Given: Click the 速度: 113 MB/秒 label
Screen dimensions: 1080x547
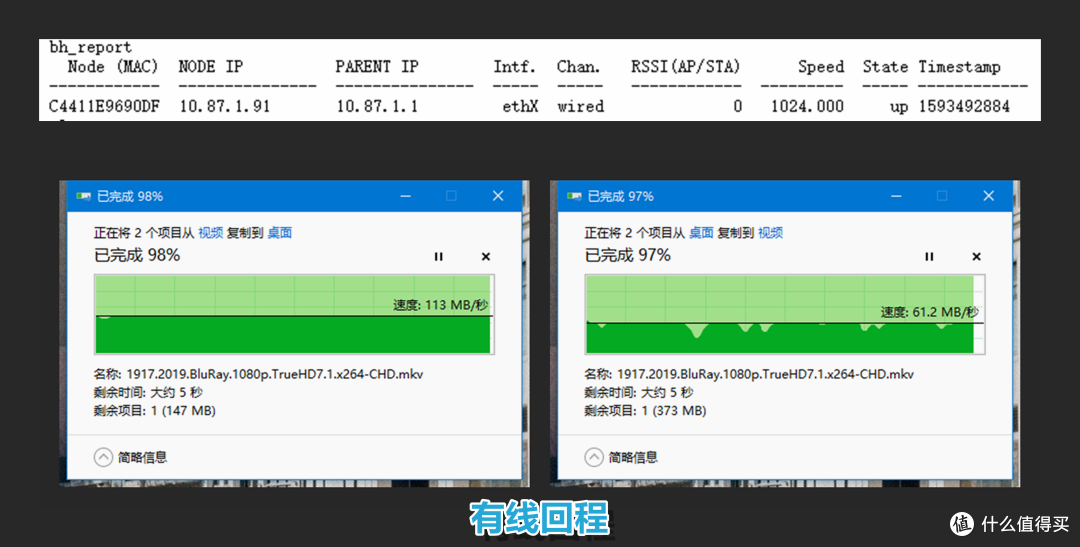Looking at the screenshot, I should [x=441, y=305].
